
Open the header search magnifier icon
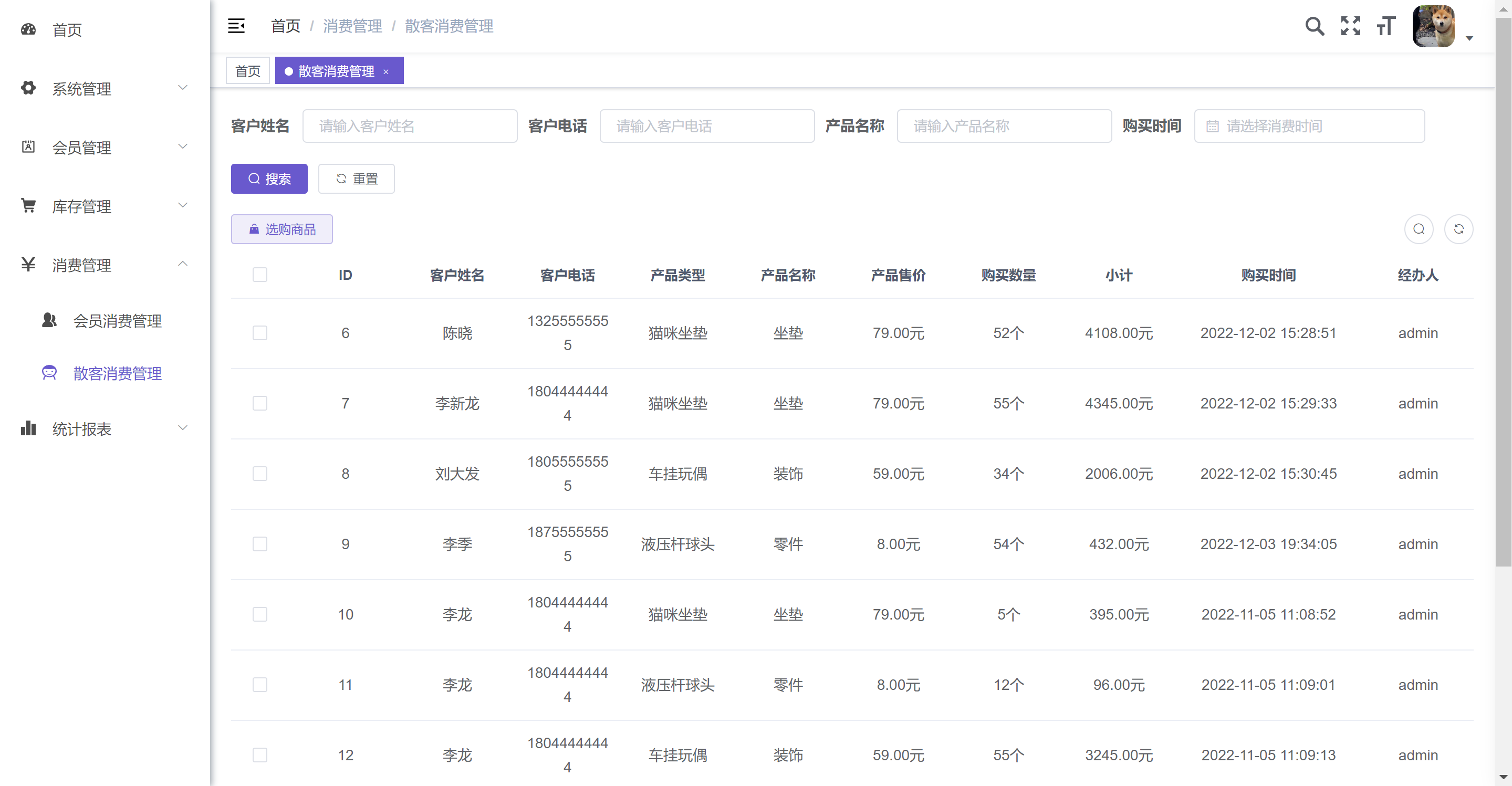[1314, 26]
